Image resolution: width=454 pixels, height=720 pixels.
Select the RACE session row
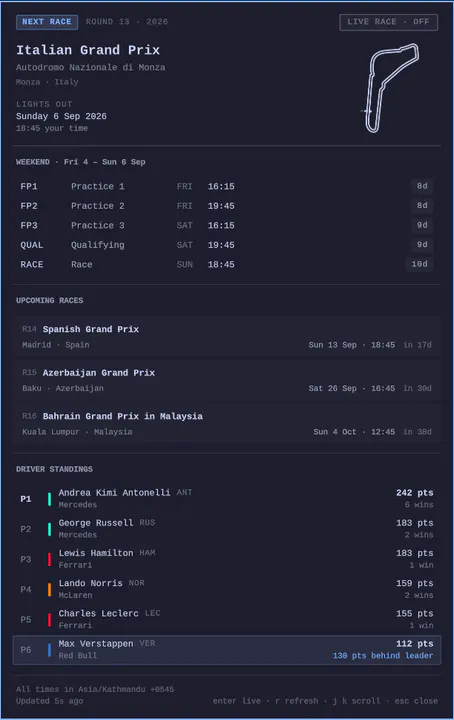tap(227, 264)
